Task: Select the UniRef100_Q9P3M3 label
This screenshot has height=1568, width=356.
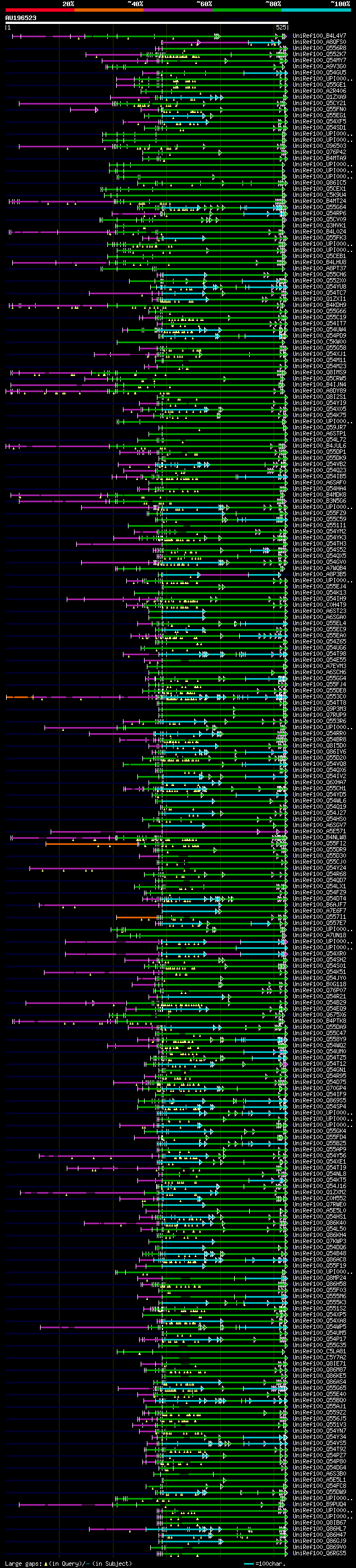Action: 319,709
